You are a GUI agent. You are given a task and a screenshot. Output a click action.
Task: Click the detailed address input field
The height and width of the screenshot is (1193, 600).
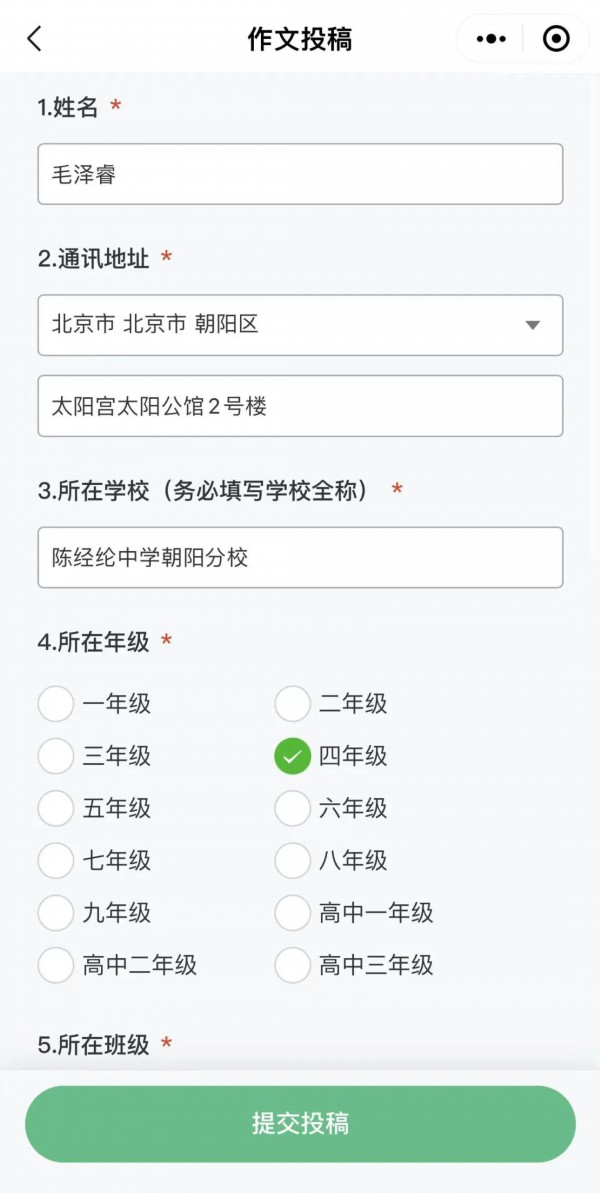(x=300, y=406)
